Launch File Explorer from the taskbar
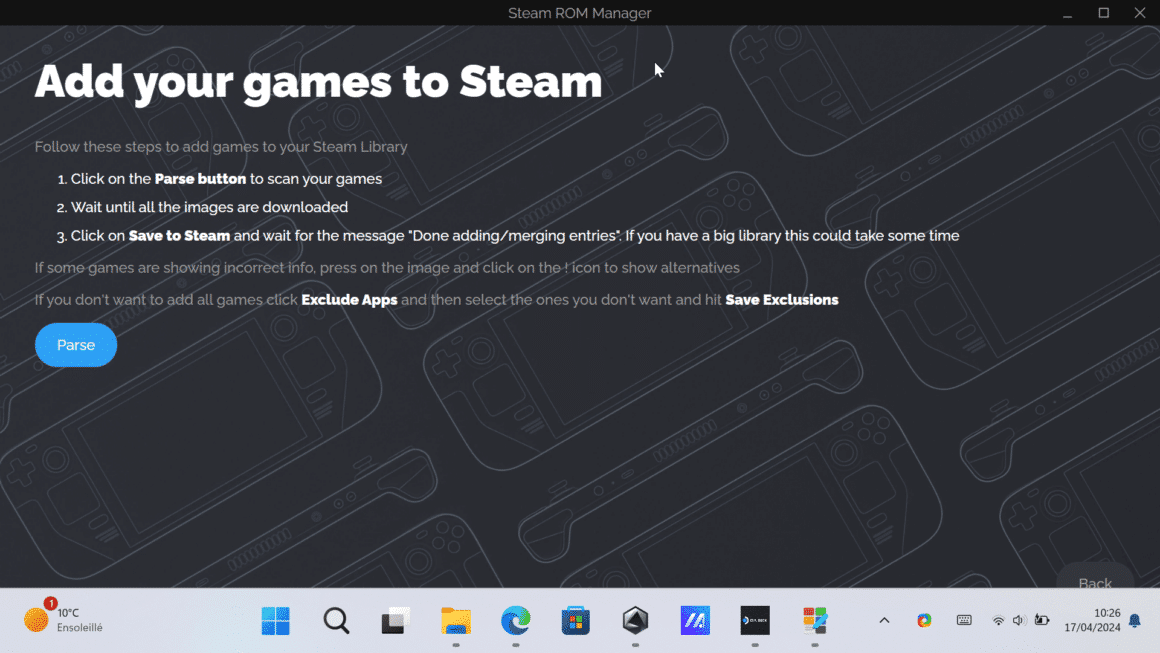This screenshot has width=1160, height=653. (x=456, y=620)
